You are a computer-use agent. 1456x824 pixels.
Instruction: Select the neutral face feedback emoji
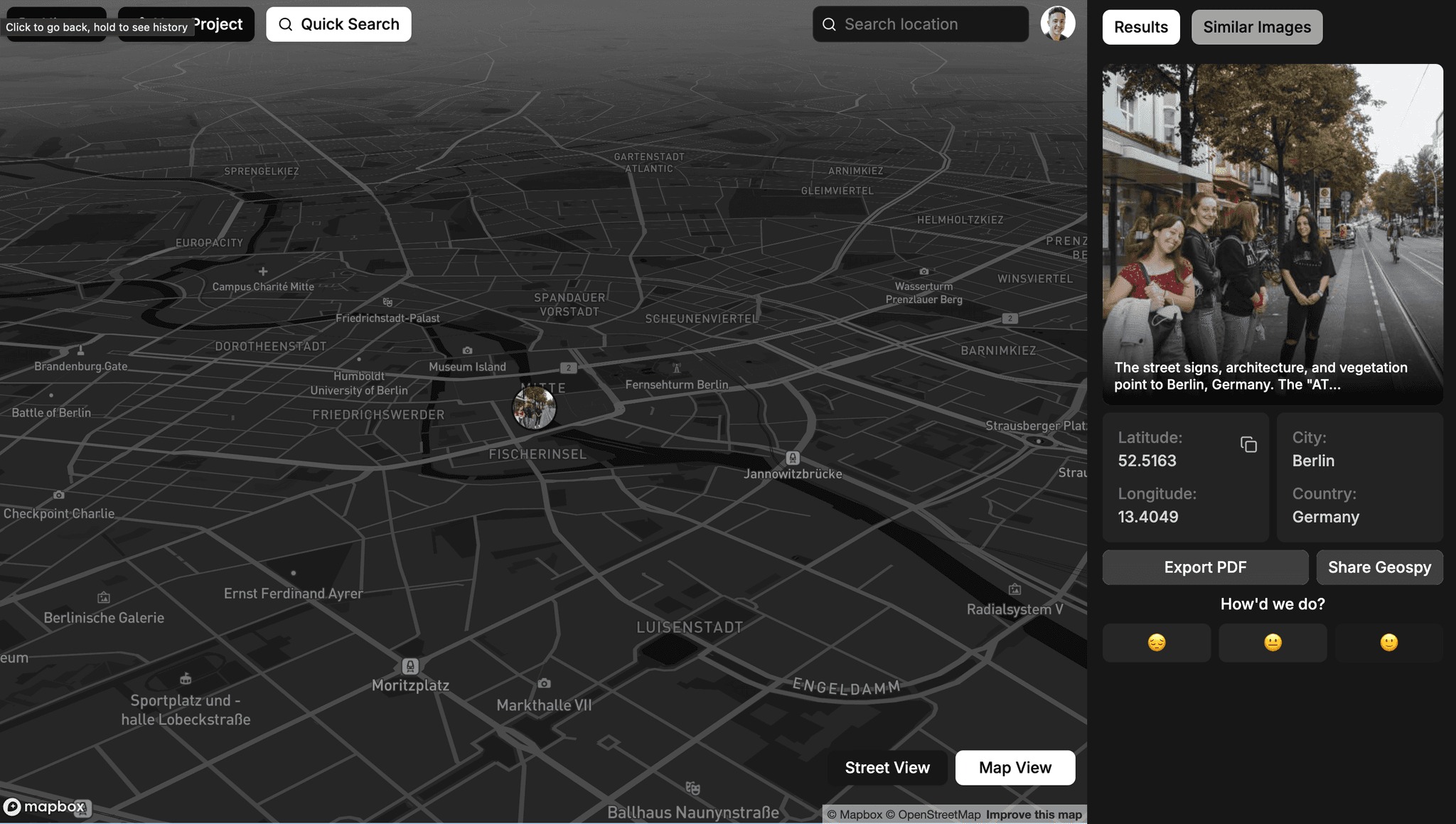(x=1272, y=642)
